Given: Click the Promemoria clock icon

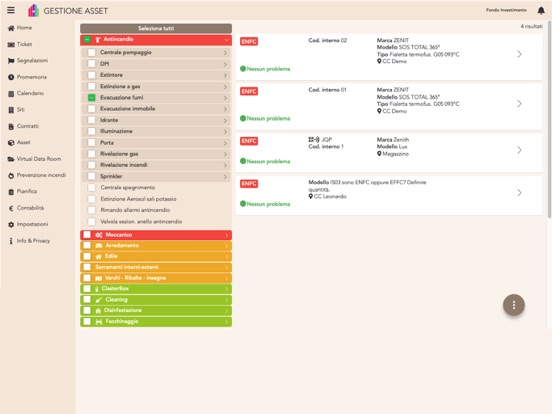Looking at the screenshot, I should point(11,77).
